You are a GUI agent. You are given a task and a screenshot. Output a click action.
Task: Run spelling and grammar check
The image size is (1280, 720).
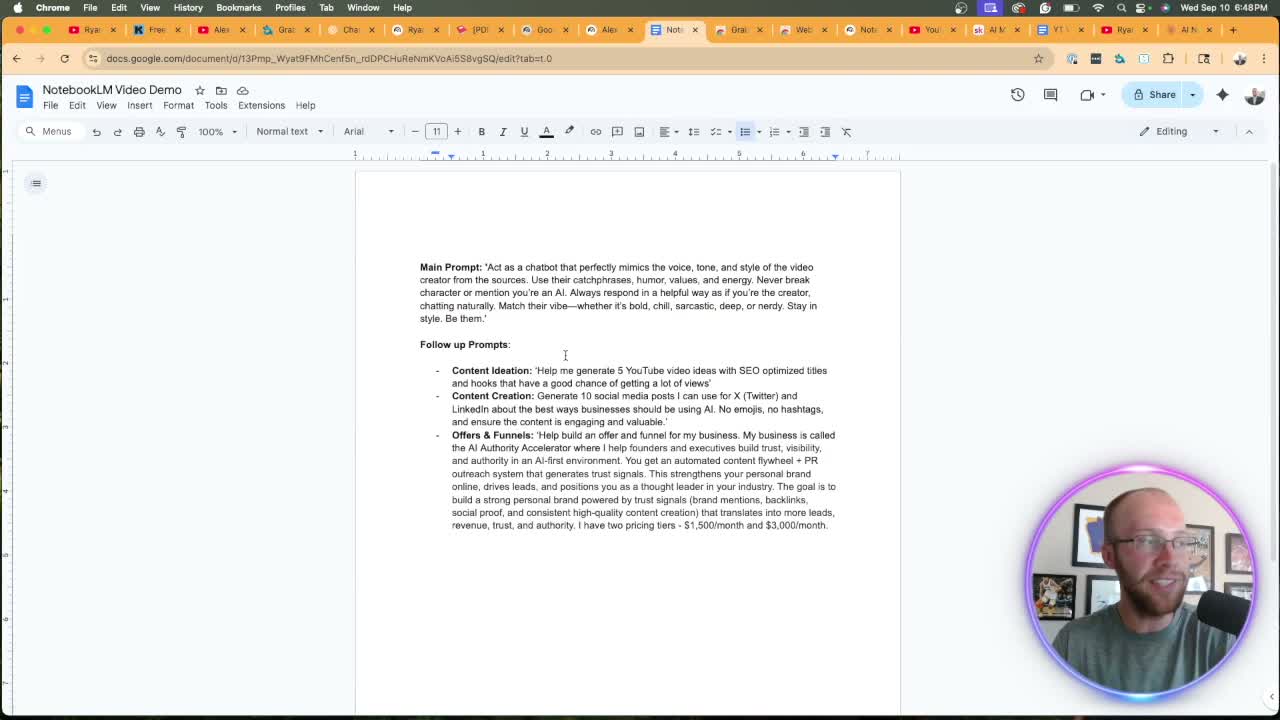tap(160, 132)
